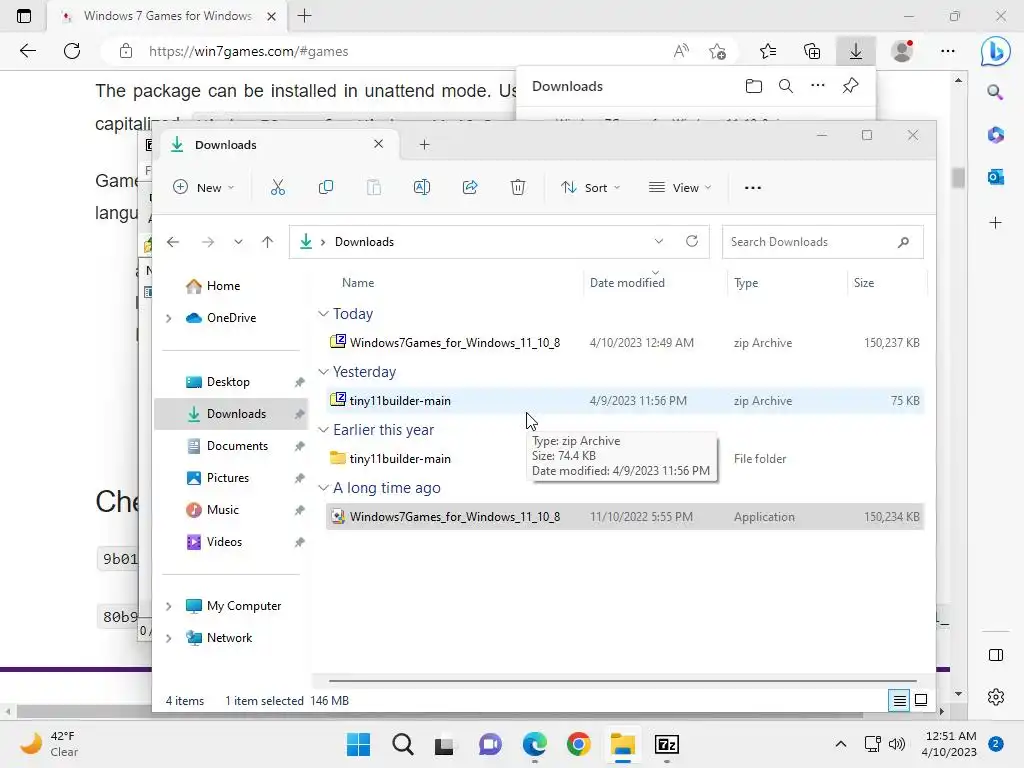The height and width of the screenshot is (768, 1024).
Task: Switch to details view icon in status bar
Action: (899, 701)
